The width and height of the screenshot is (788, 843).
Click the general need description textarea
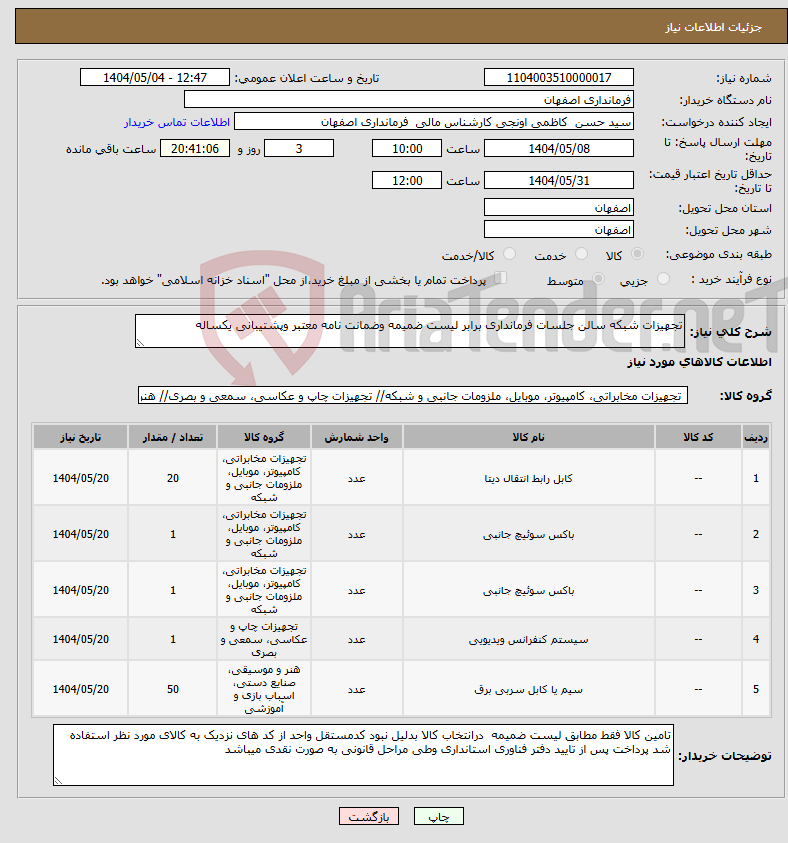click(410, 331)
